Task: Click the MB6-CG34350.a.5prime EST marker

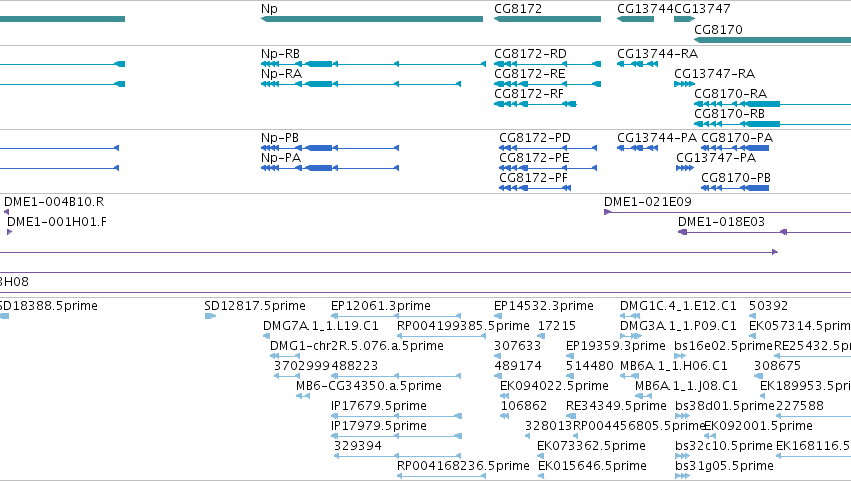Action: point(303,396)
